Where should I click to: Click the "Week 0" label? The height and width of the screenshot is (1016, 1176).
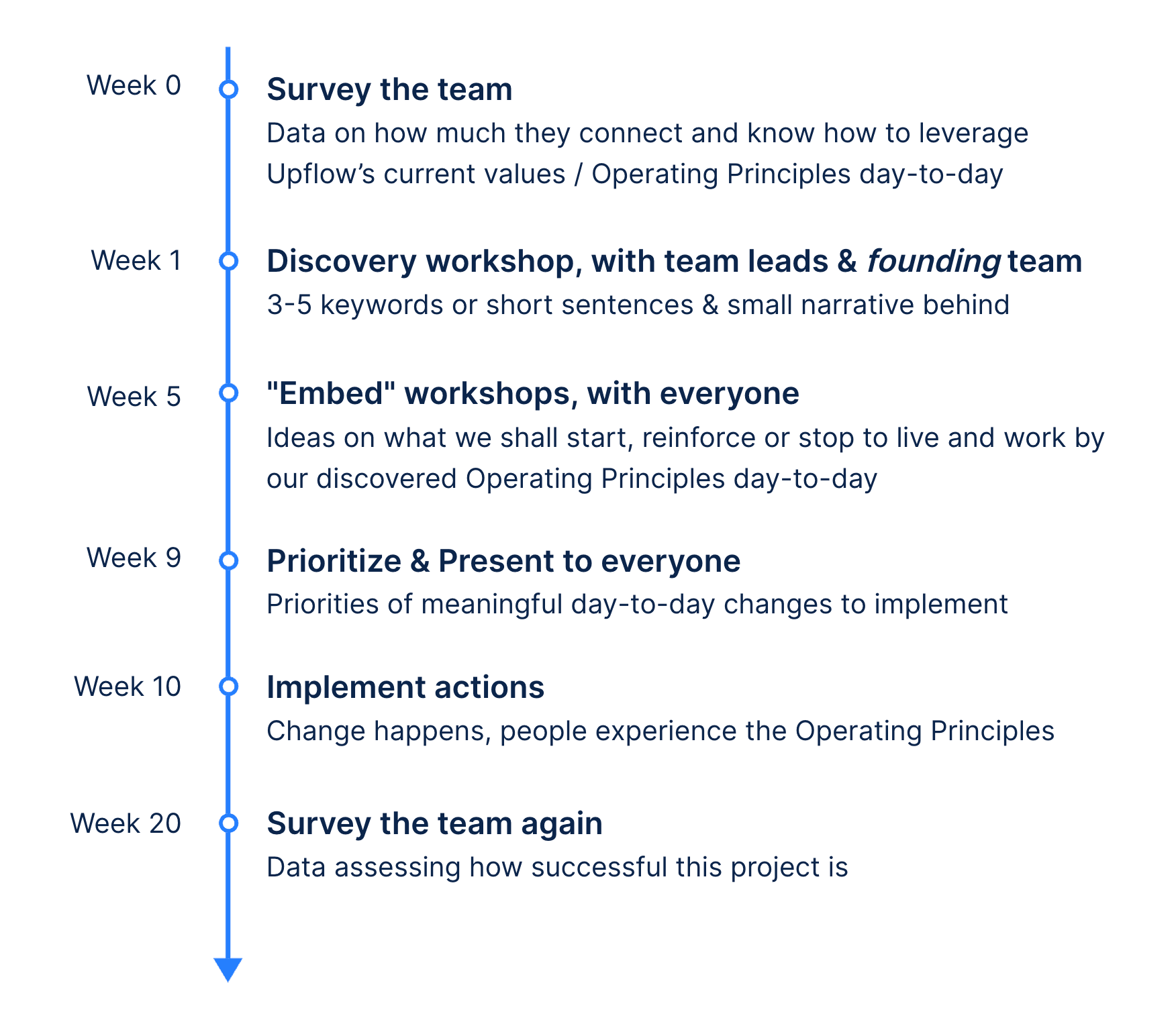(134, 85)
